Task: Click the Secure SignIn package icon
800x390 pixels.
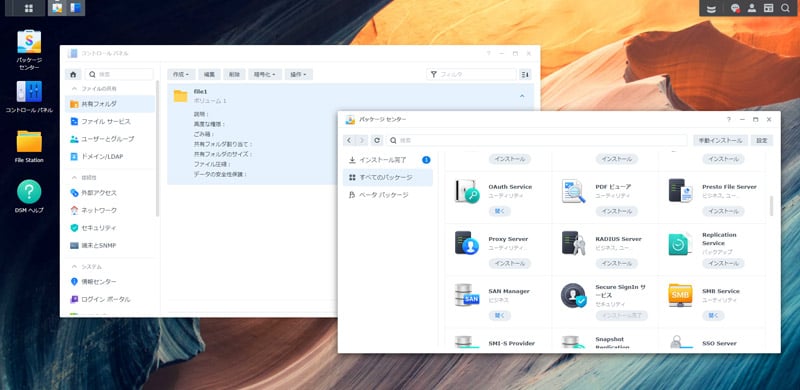Action: [573, 295]
